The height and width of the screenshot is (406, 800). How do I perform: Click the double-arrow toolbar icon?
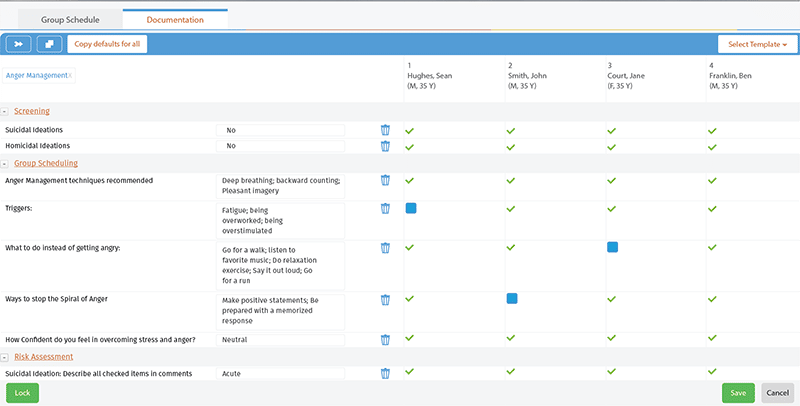tap(18, 44)
